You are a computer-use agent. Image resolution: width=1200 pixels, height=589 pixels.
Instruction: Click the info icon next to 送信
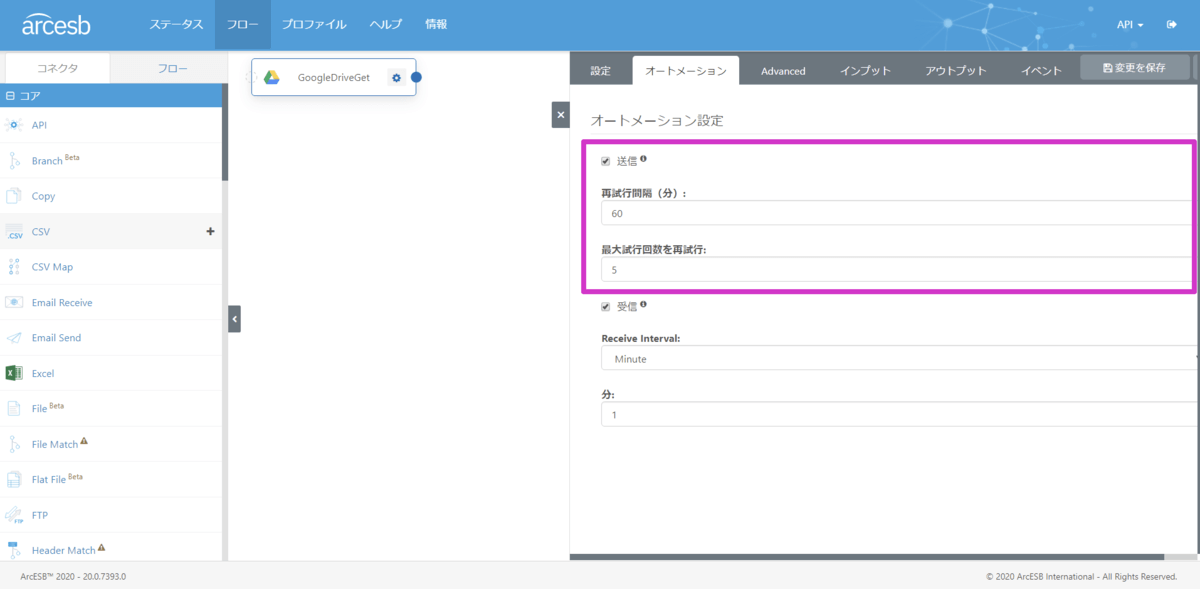643,159
